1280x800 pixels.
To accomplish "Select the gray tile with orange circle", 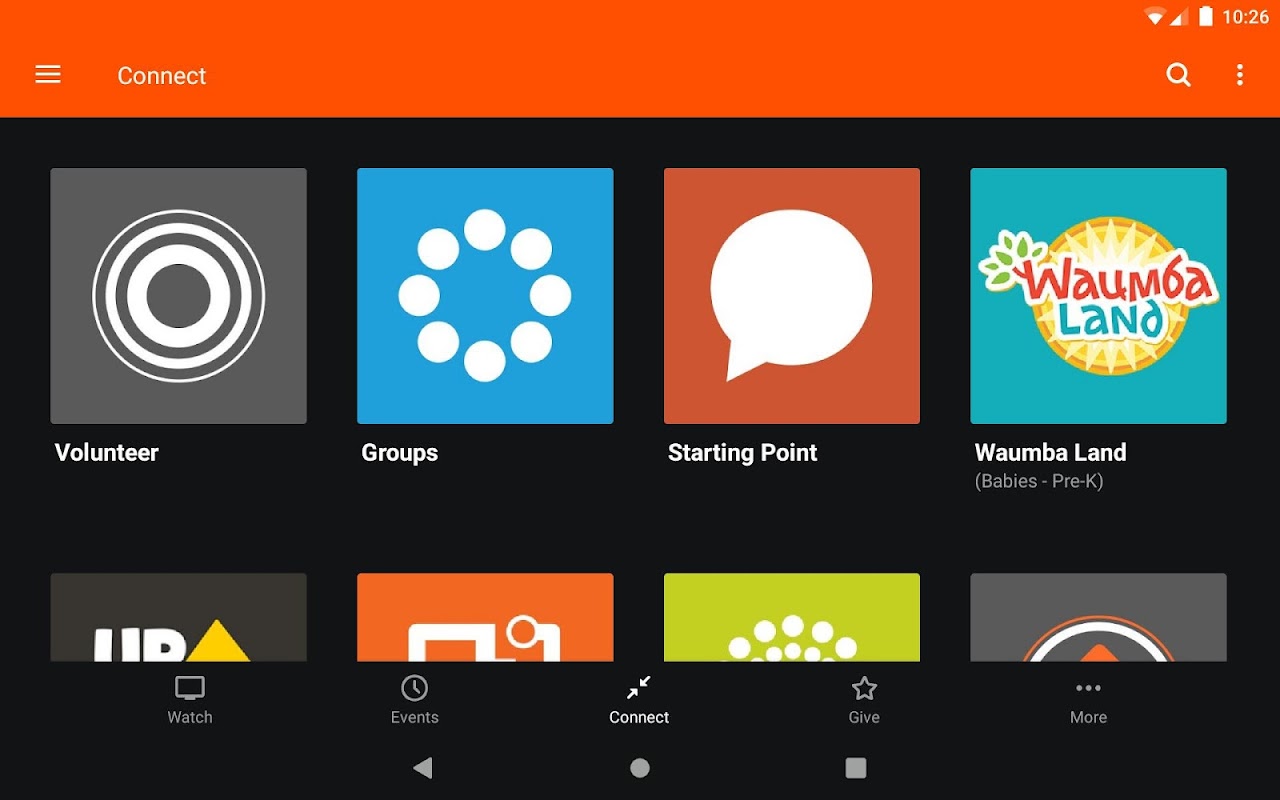I will pos(1099,617).
